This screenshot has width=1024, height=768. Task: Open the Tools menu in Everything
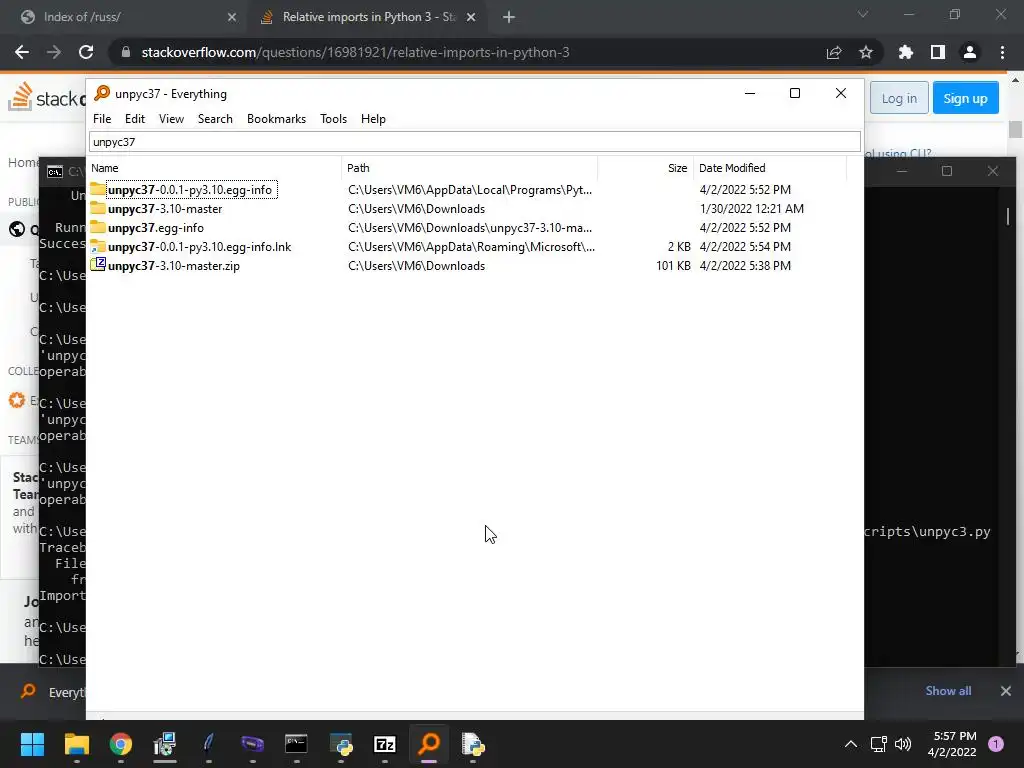point(333,119)
